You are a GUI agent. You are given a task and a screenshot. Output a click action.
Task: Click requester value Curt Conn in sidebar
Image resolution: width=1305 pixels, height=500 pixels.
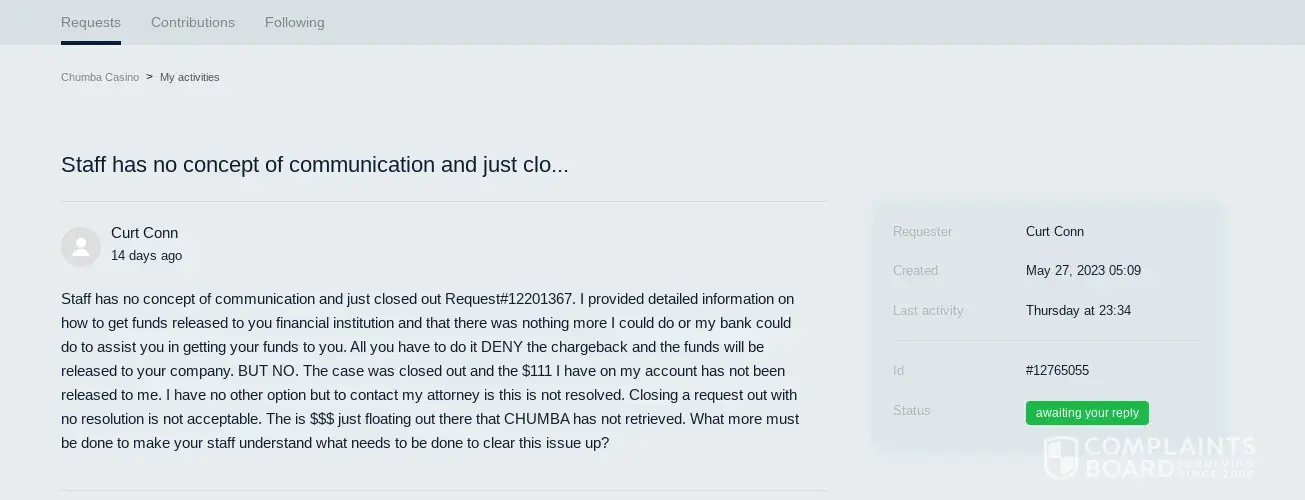tap(1055, 232)
